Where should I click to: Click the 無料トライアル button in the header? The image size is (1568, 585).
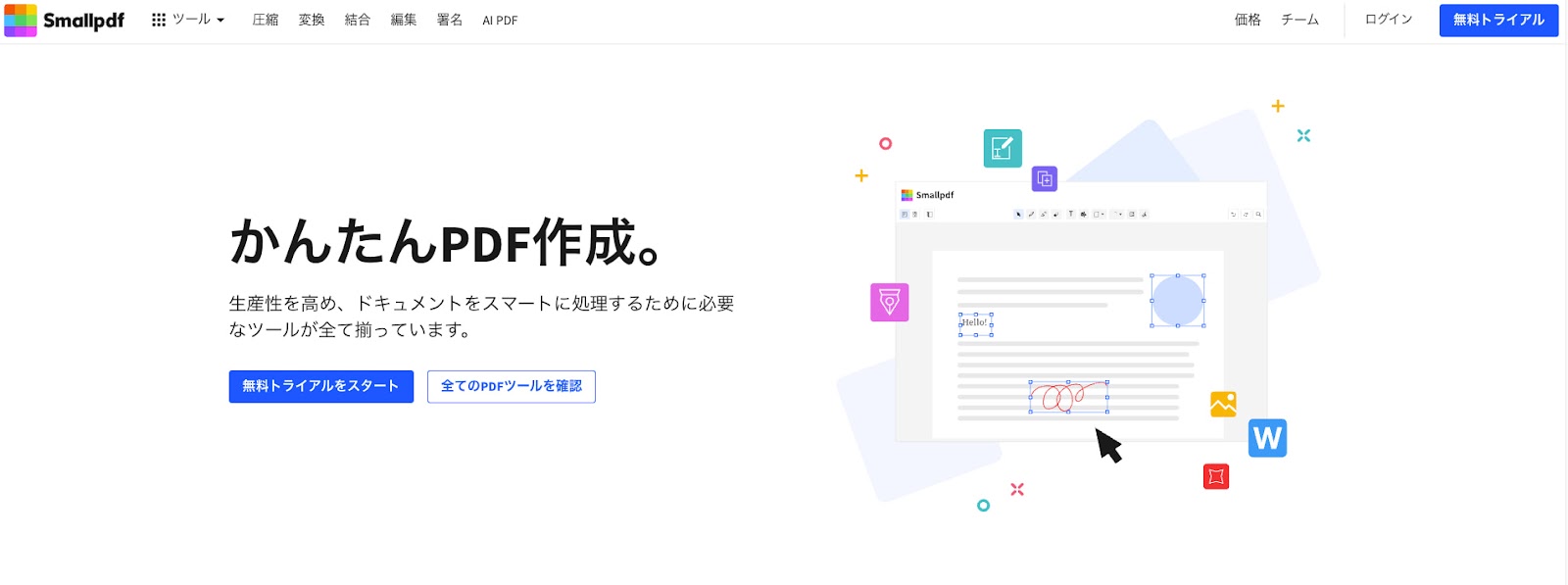pos(1498,21)
